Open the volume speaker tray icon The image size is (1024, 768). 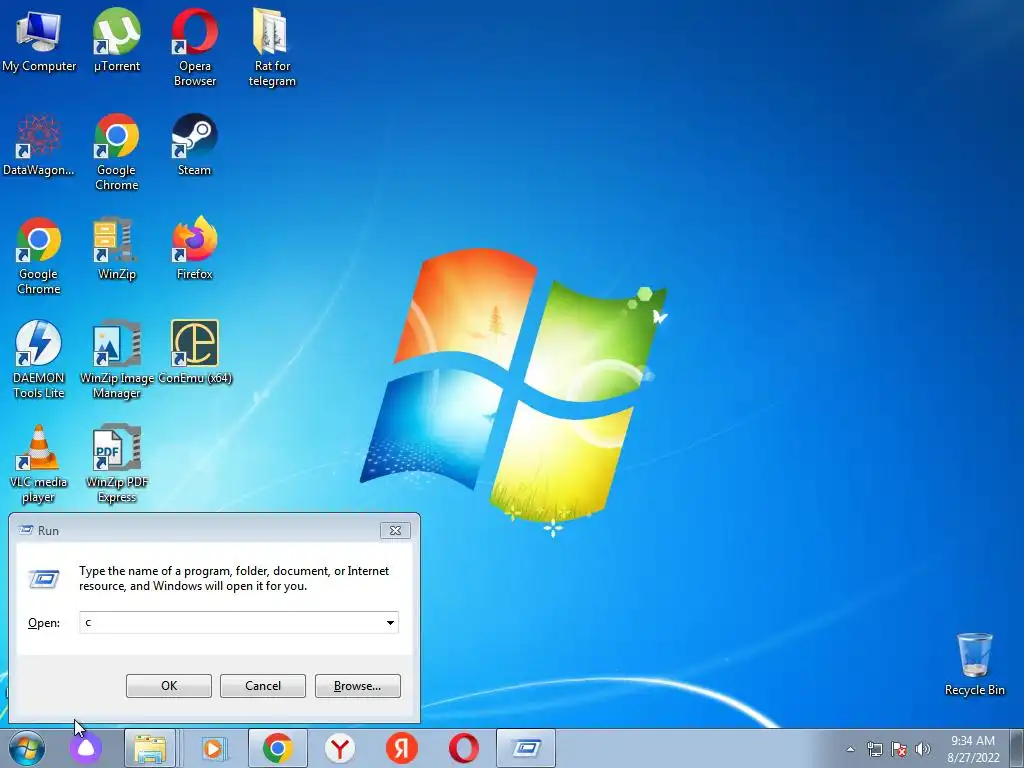[x=922, y=749]
